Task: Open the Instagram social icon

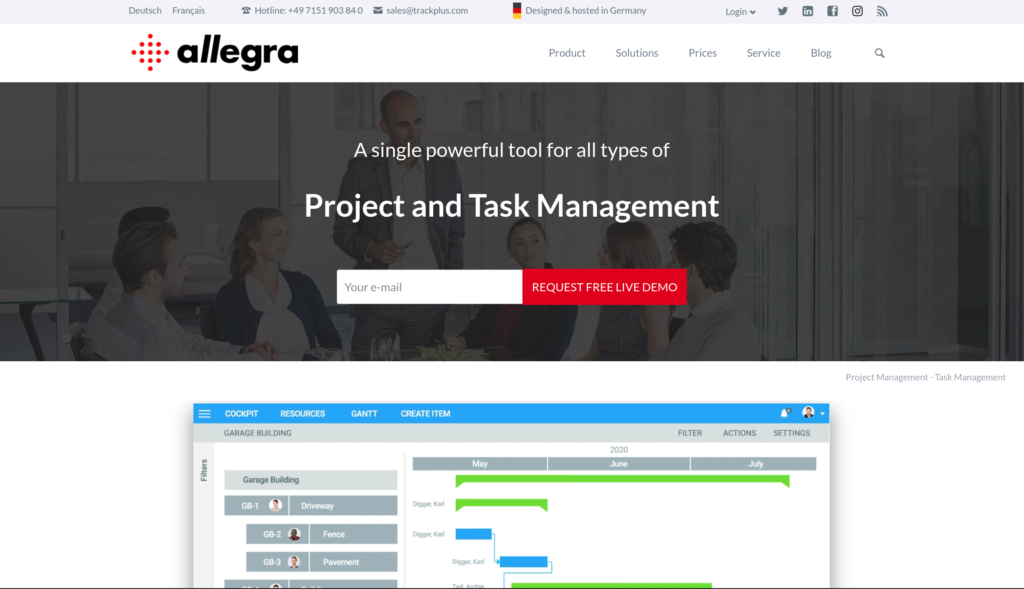Action: 857,11
